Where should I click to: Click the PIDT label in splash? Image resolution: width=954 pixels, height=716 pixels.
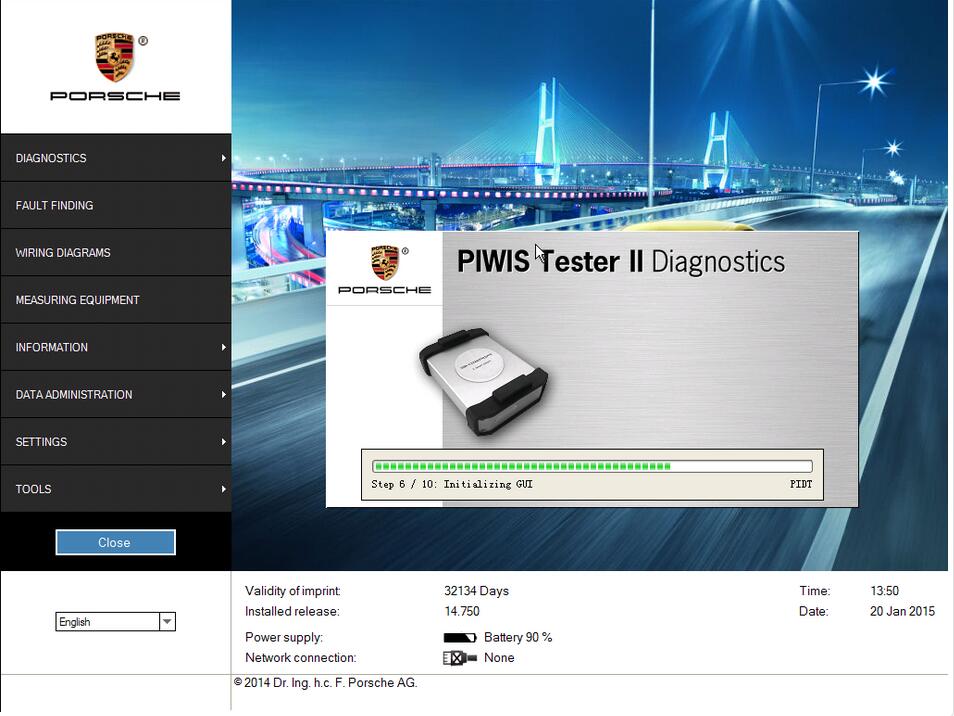pos(801,484)
